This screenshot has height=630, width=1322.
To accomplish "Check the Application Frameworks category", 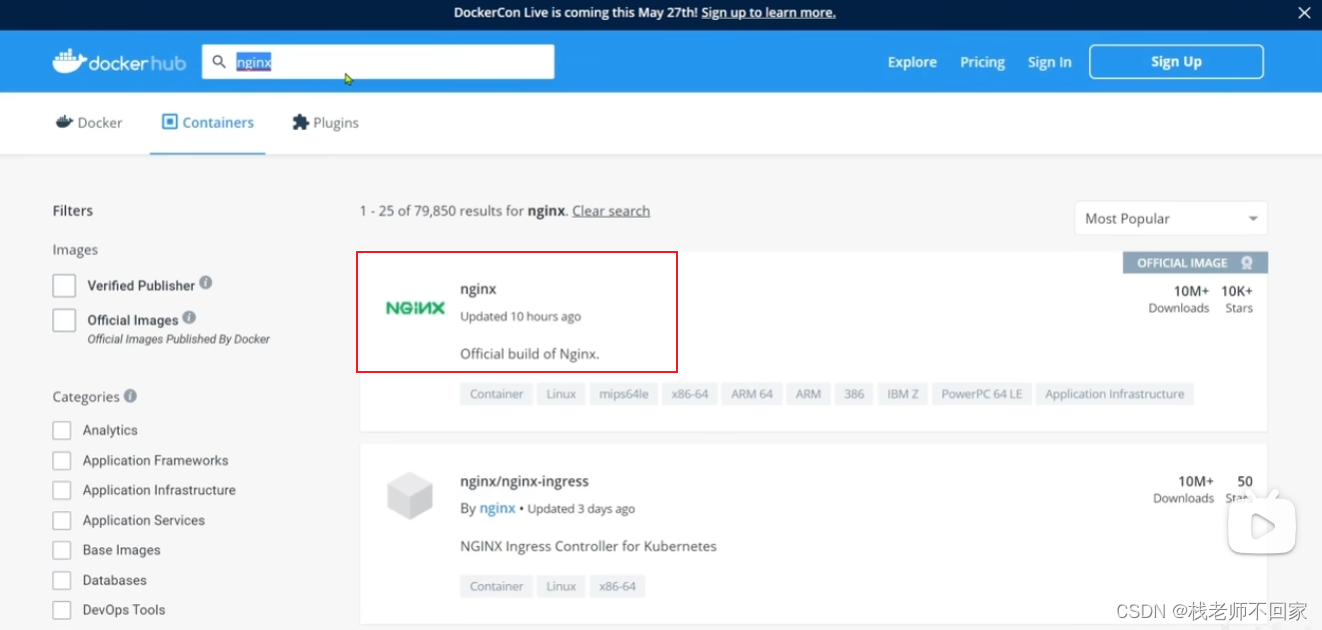I will pyautogui.click(x=62, y=460).
